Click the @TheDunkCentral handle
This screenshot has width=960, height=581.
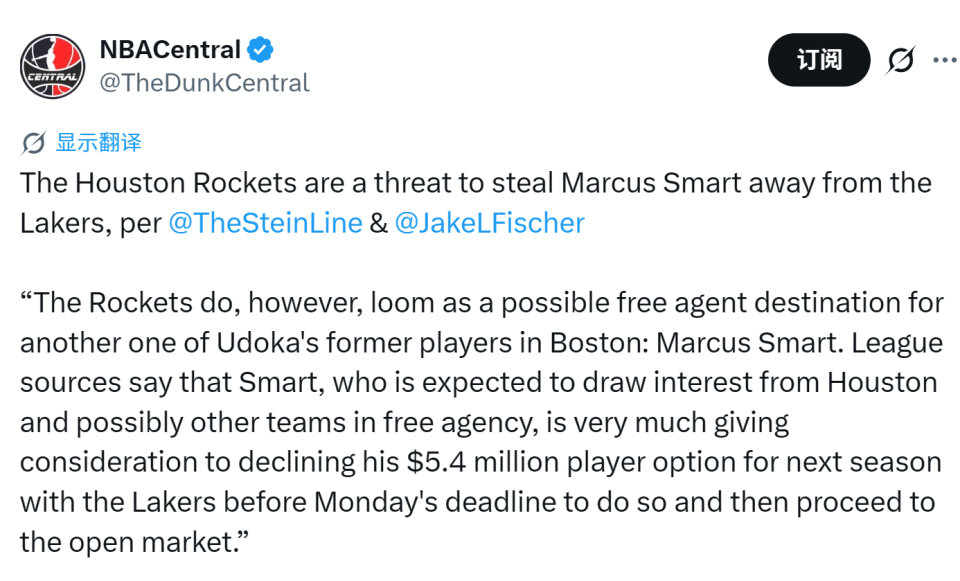point(204,83)
